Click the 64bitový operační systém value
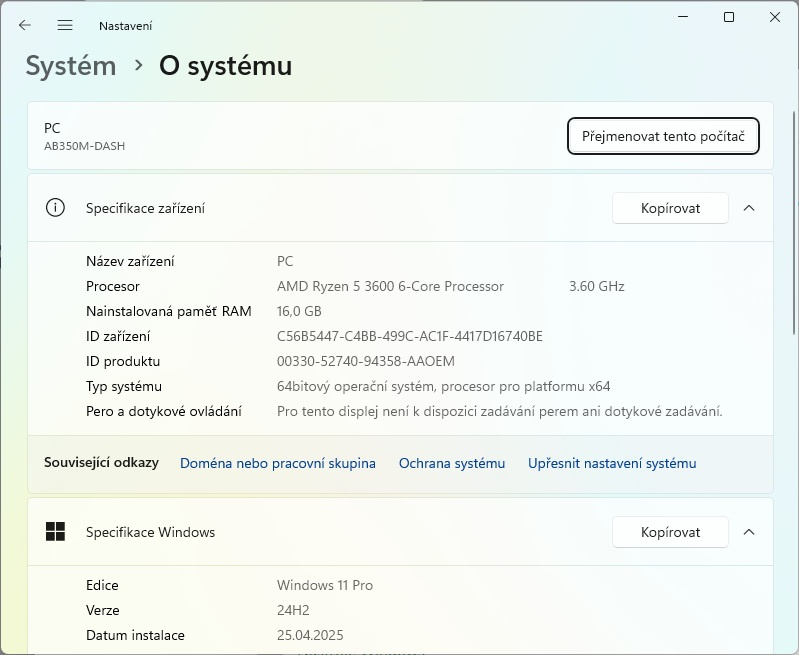 [443, 386]
